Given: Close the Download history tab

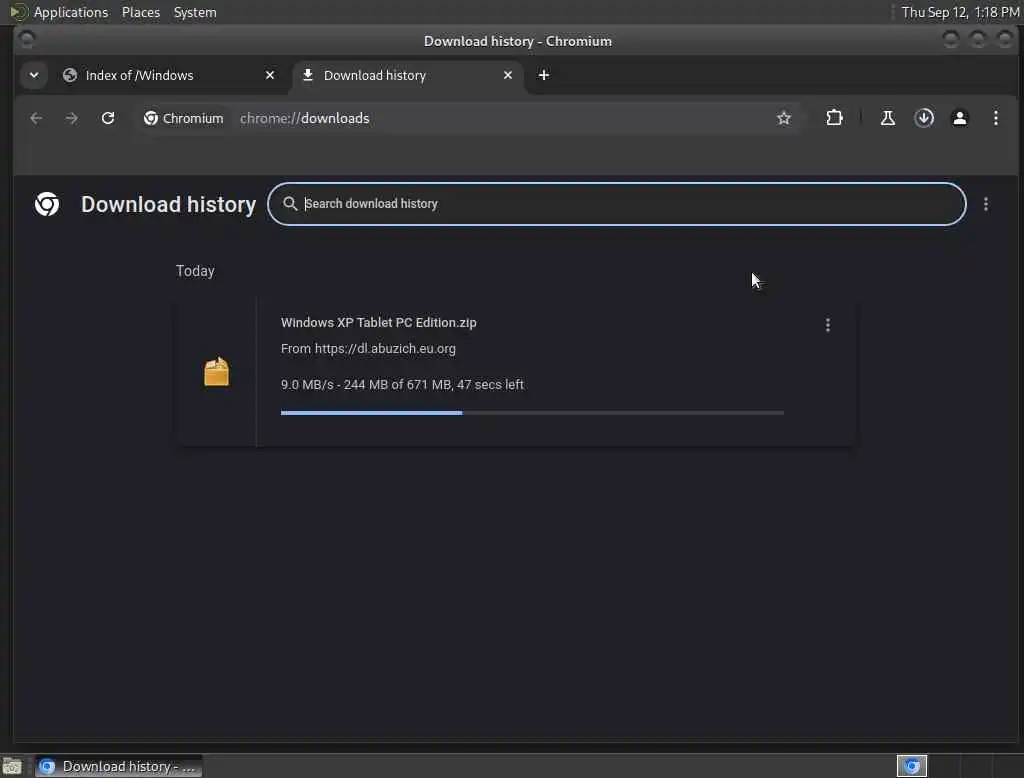Looking at the screenshot, I should [508, 75].
